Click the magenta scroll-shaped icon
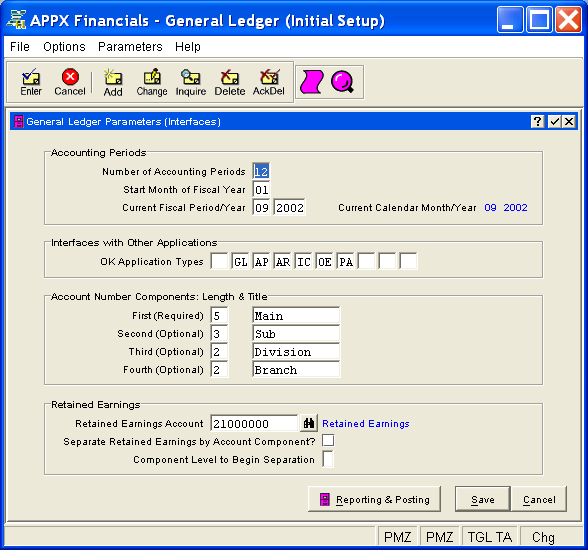Image resolution: width=588 pixels, height=550 pixels. [312, 82]
